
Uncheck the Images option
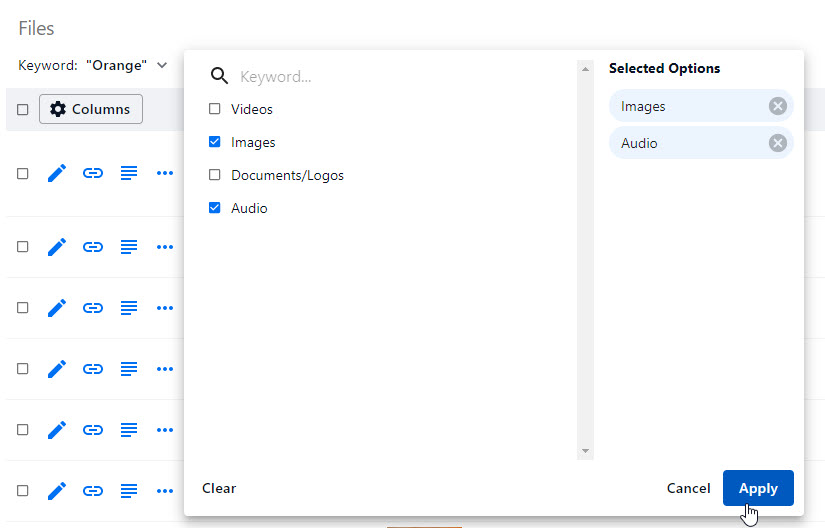tap(215, 142)
